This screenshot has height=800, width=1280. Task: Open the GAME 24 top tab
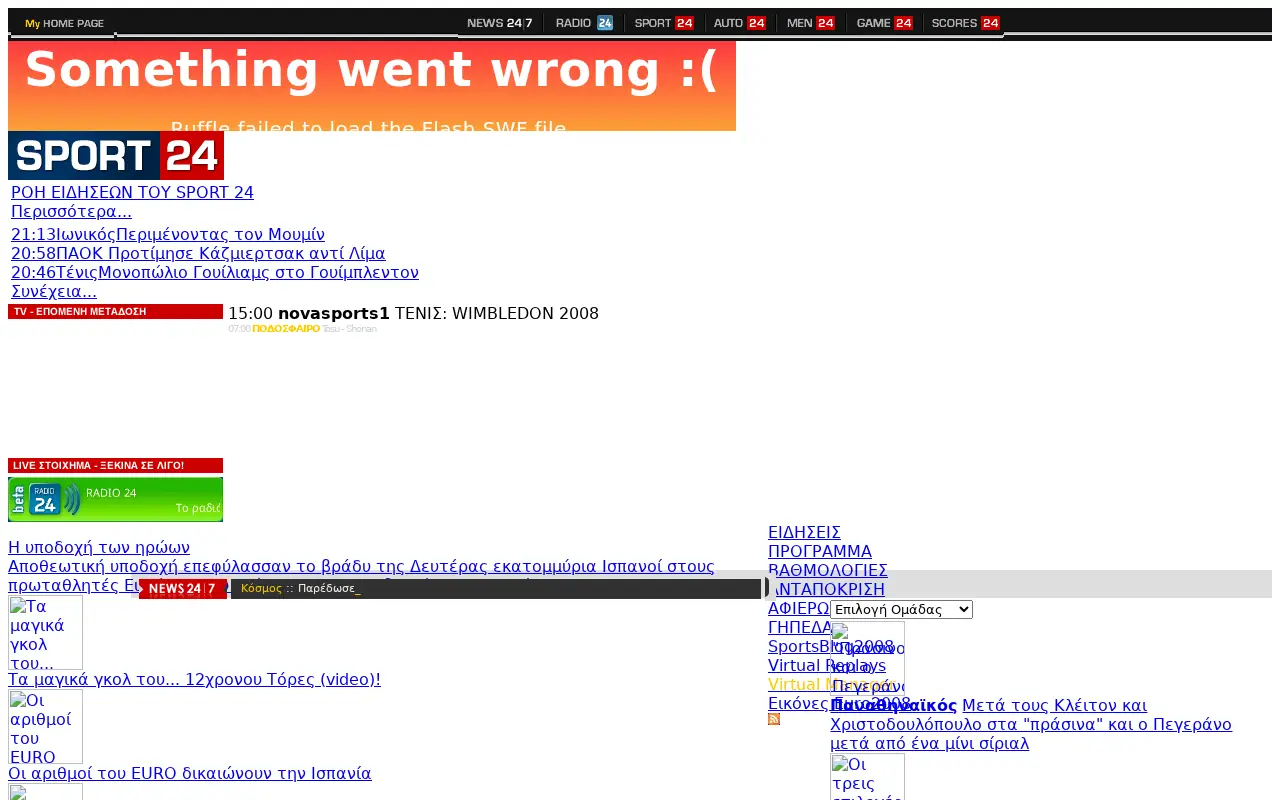click(884, 23)
